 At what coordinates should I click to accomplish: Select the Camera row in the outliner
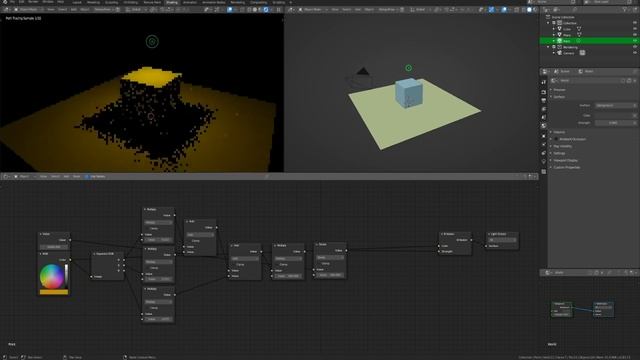(x=569, y=53)
